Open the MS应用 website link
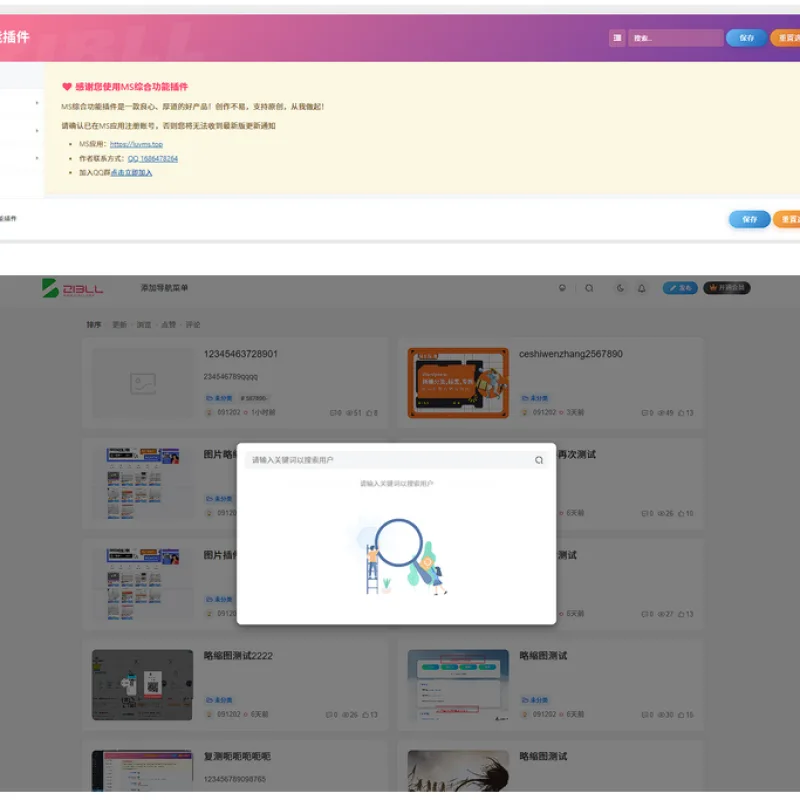This screenshot has height=800, width=800. [x=136, y=144]
